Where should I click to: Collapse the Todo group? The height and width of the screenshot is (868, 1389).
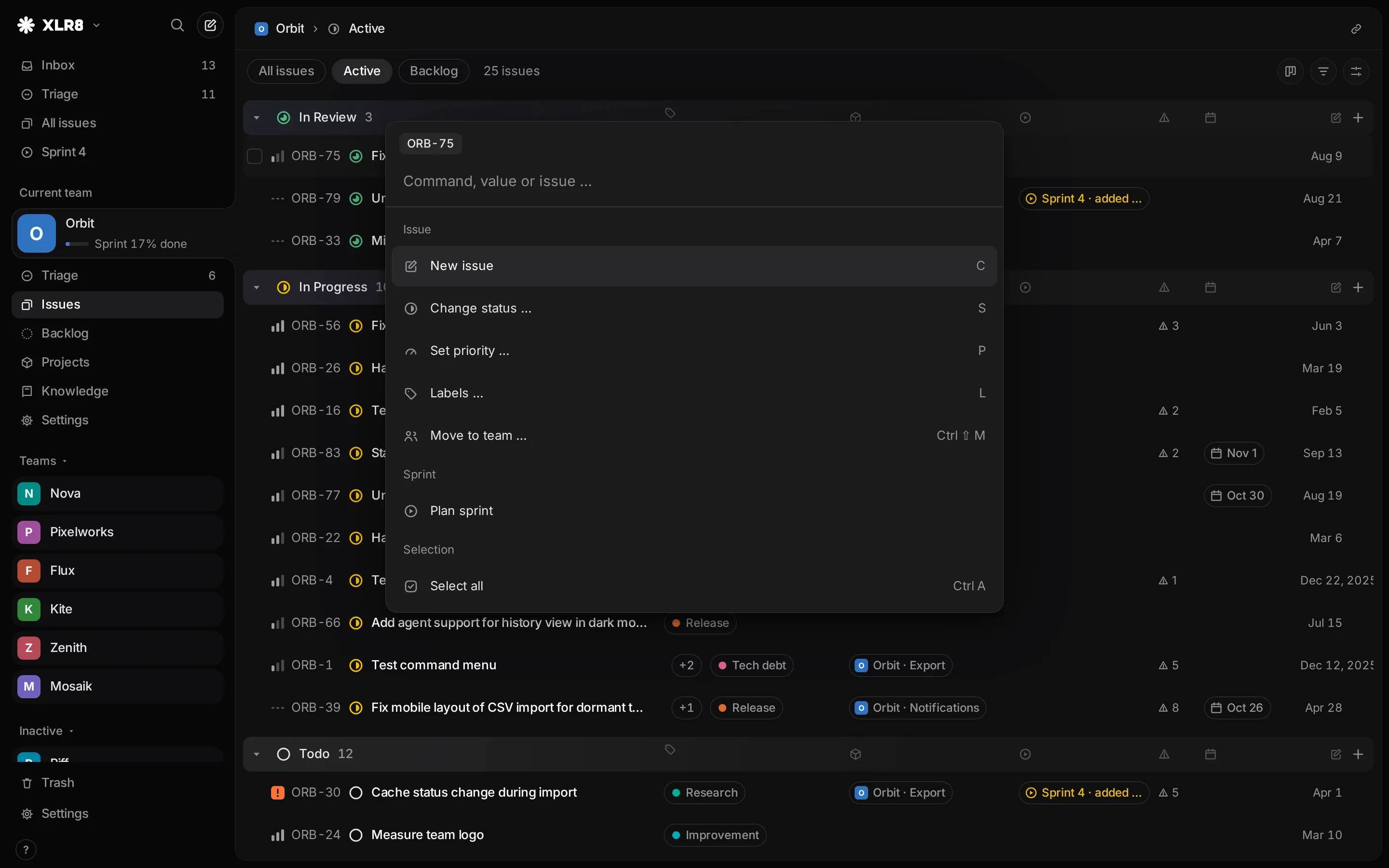pos(257,754)
